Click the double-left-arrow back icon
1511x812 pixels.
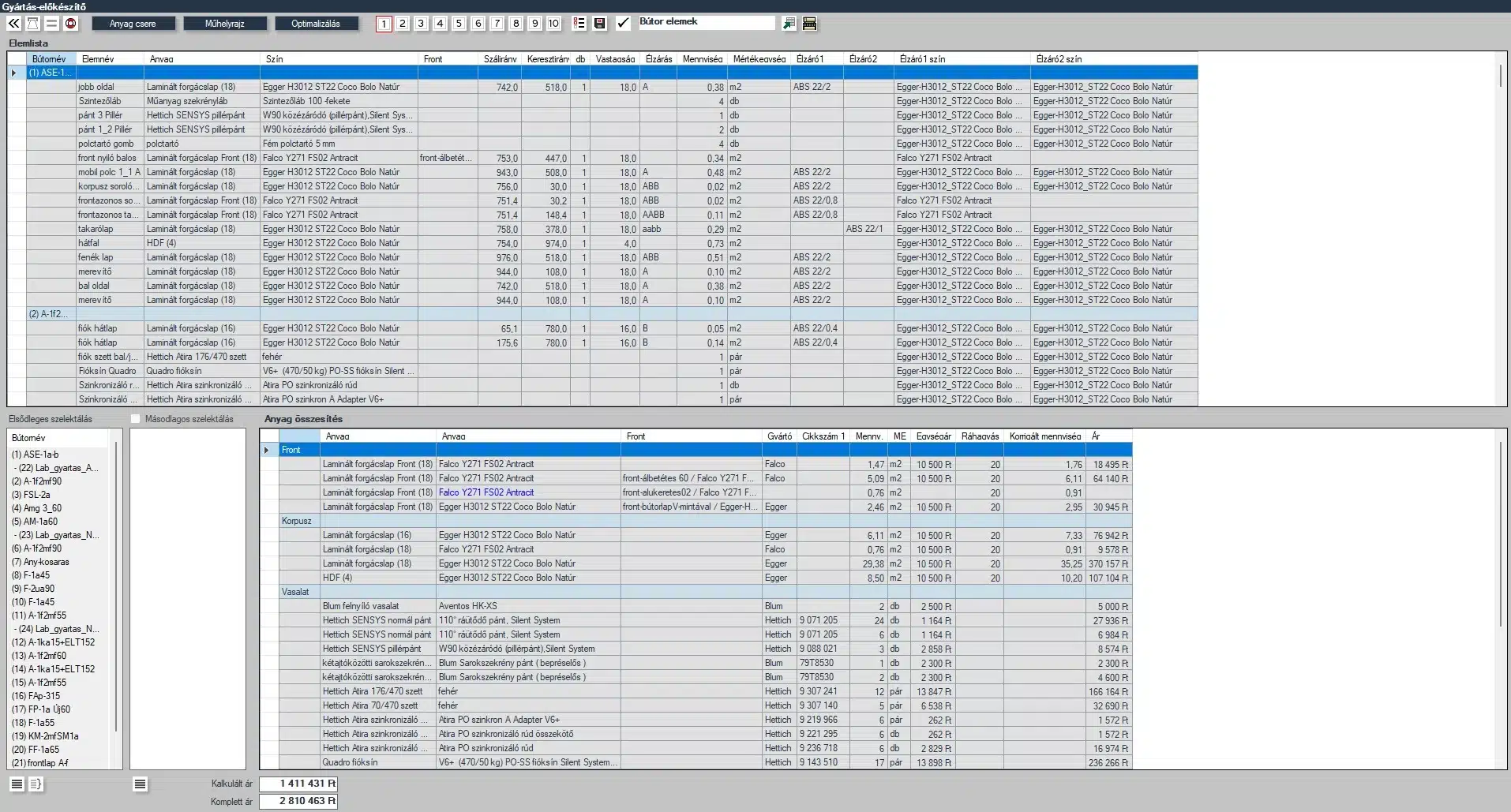coord(13,24)
